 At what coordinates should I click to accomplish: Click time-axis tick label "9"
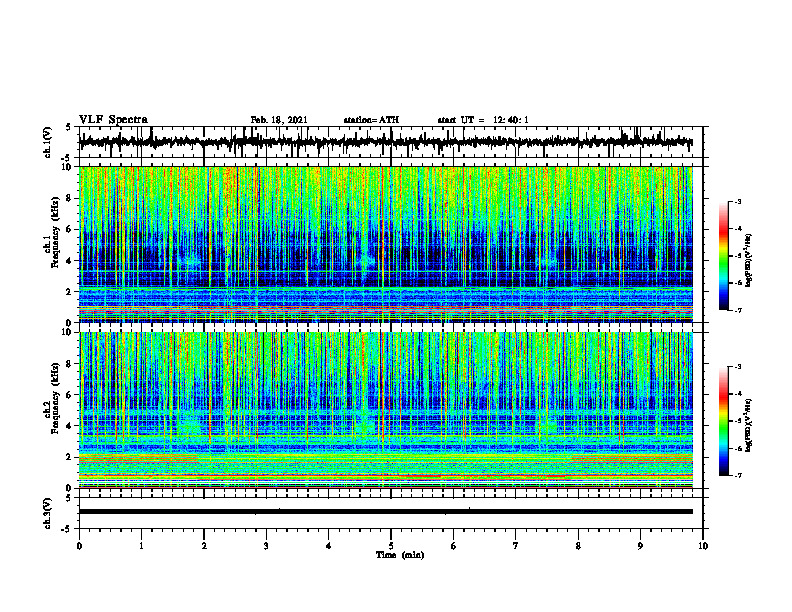pyautogui.click(x=640, y=546)
